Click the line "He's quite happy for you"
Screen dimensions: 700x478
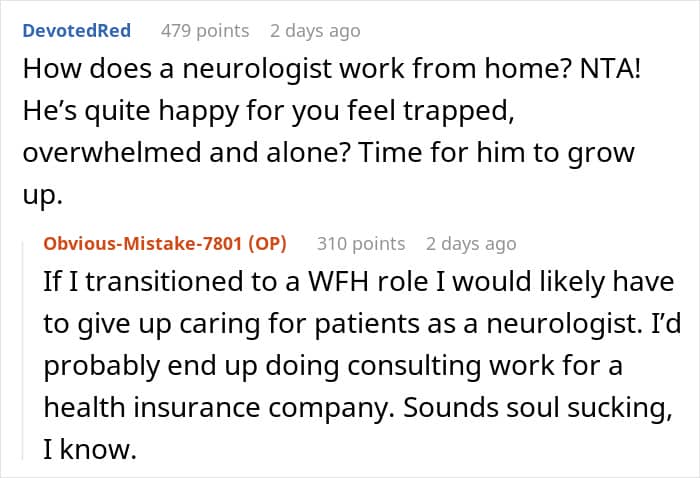269,112
